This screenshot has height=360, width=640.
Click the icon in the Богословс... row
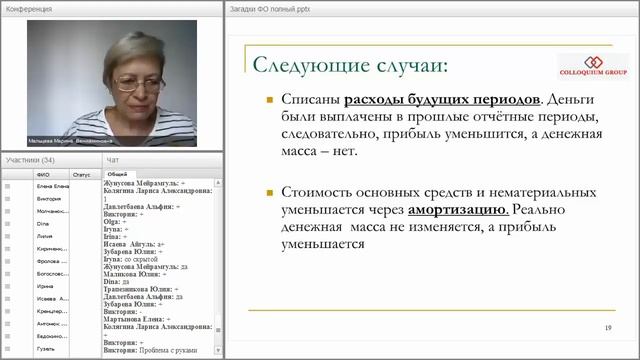pos(7,274)
